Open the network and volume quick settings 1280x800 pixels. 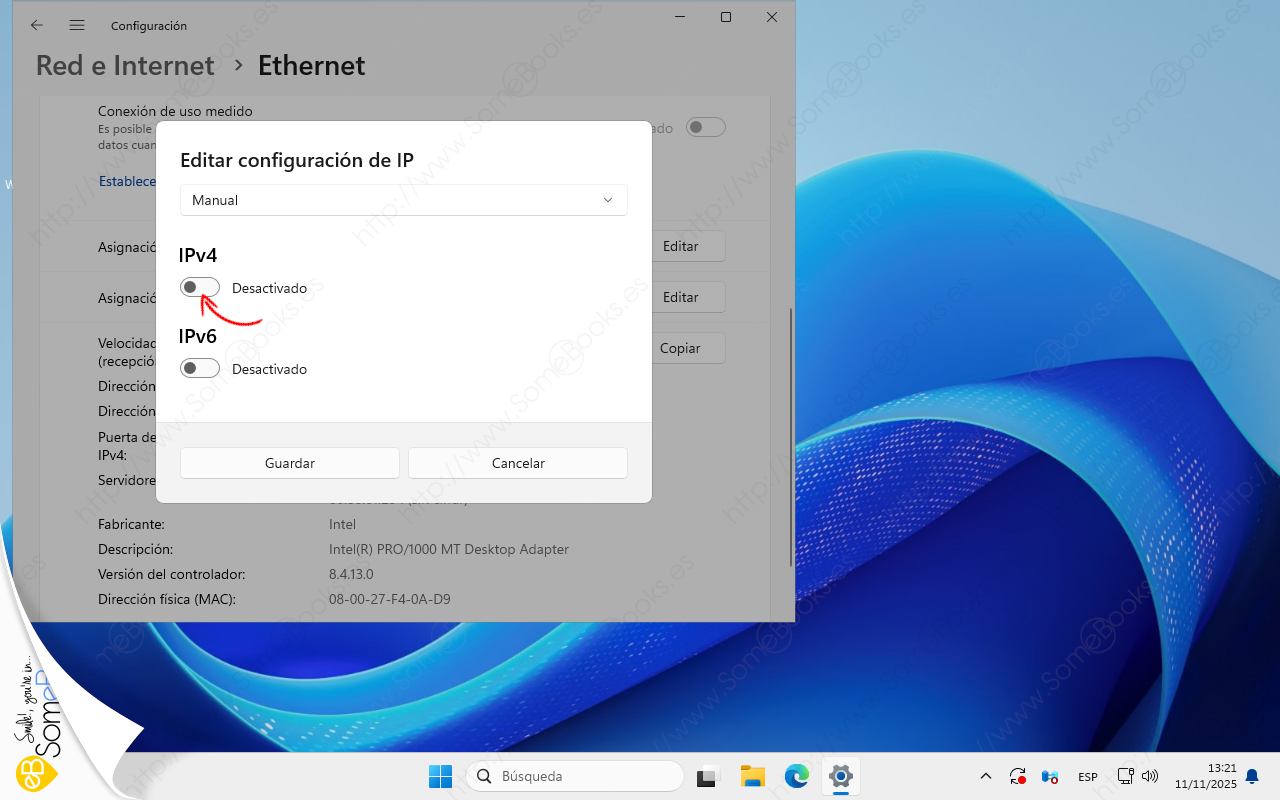pos(1136,776)
